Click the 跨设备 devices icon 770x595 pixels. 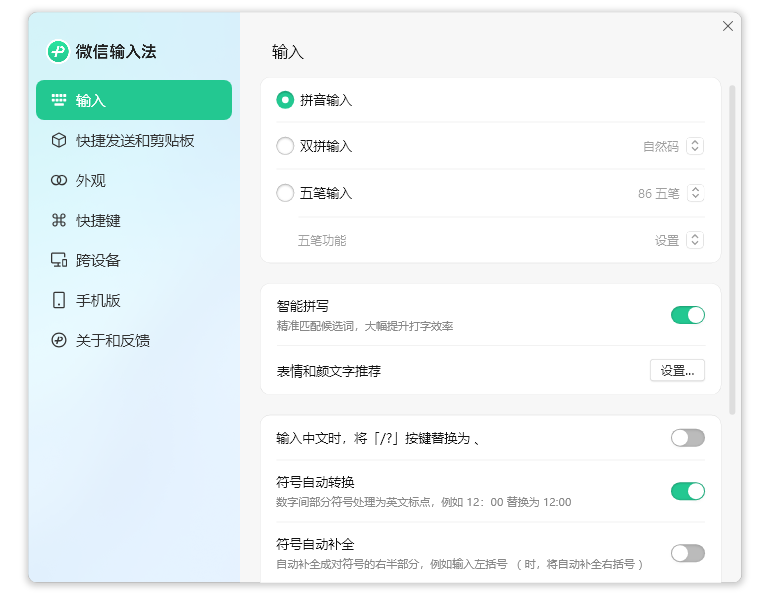tap(59, 261)
